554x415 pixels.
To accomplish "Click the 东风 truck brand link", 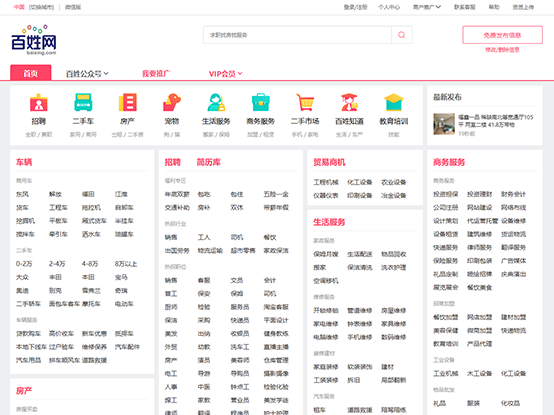I will coord(22,194).
